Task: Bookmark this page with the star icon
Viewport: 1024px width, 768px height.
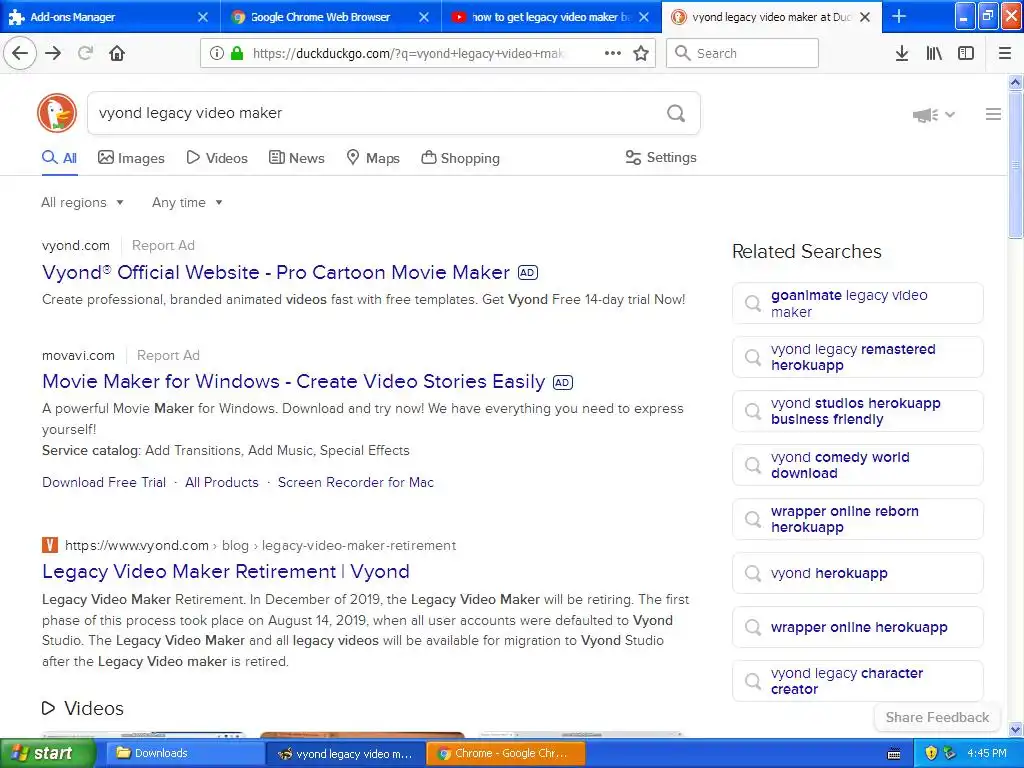Action: tap(641, 53)
